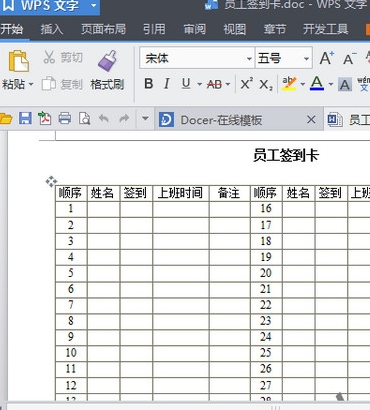
Task: Open the 章节 ribbon tab
Action: click(275, 29)
